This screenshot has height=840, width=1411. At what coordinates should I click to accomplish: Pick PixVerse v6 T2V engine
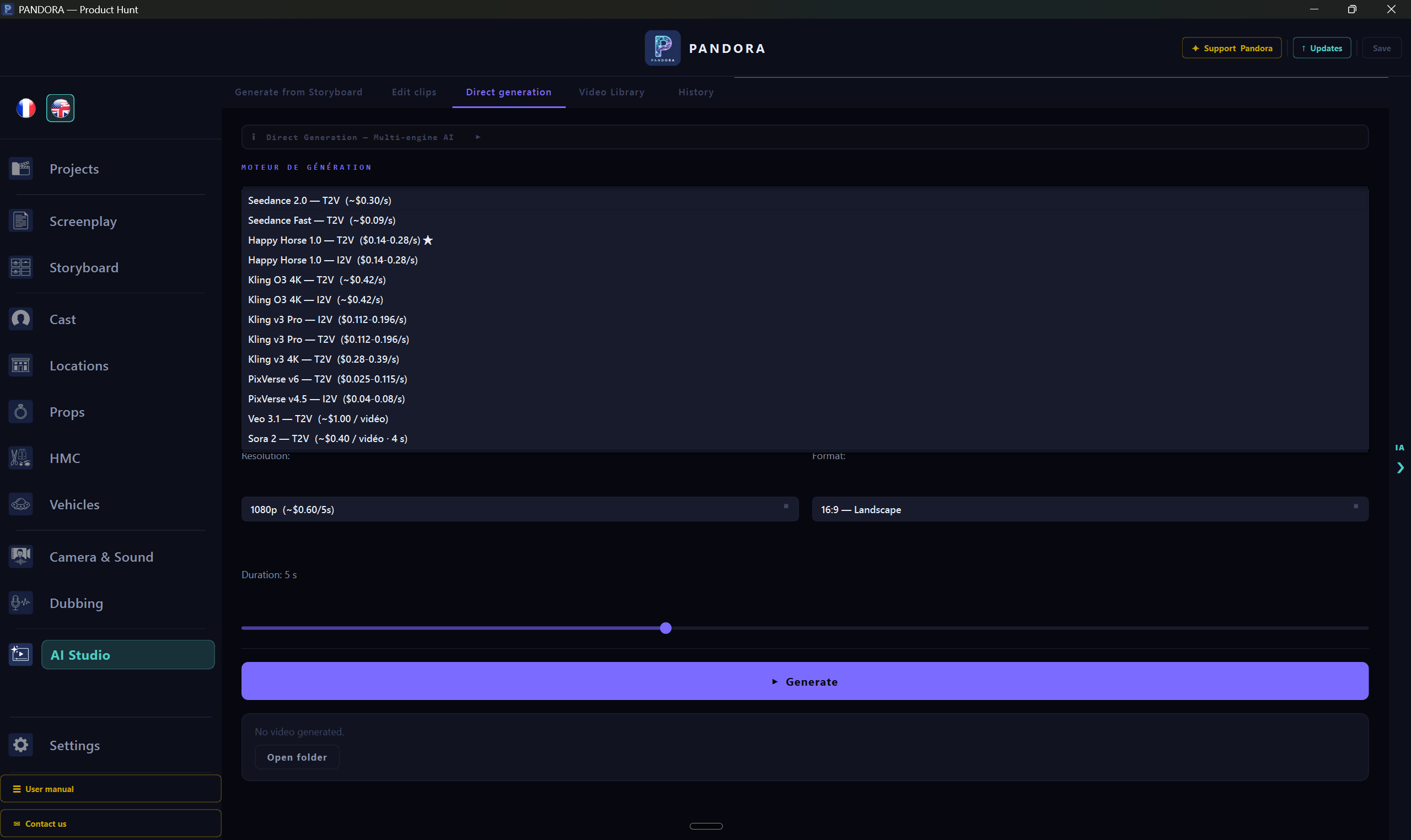[x=804, y=379]
